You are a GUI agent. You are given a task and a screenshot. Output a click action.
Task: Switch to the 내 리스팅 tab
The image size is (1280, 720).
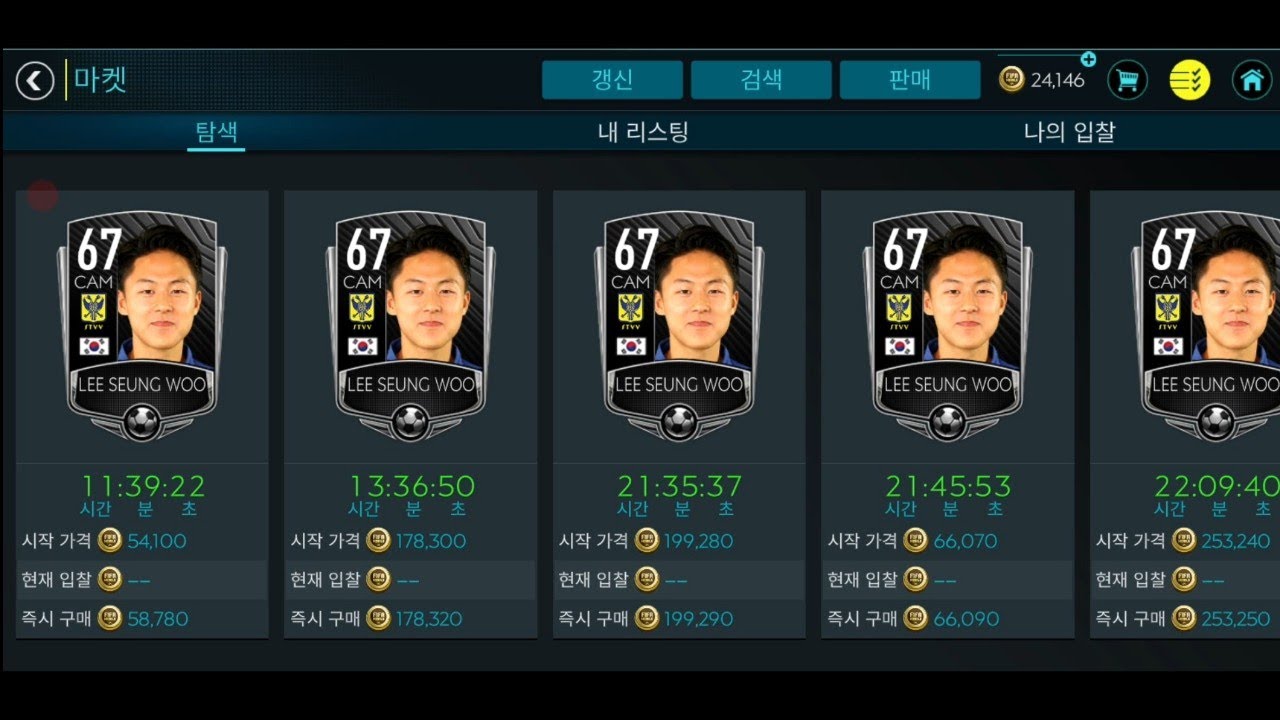(644, 131)
